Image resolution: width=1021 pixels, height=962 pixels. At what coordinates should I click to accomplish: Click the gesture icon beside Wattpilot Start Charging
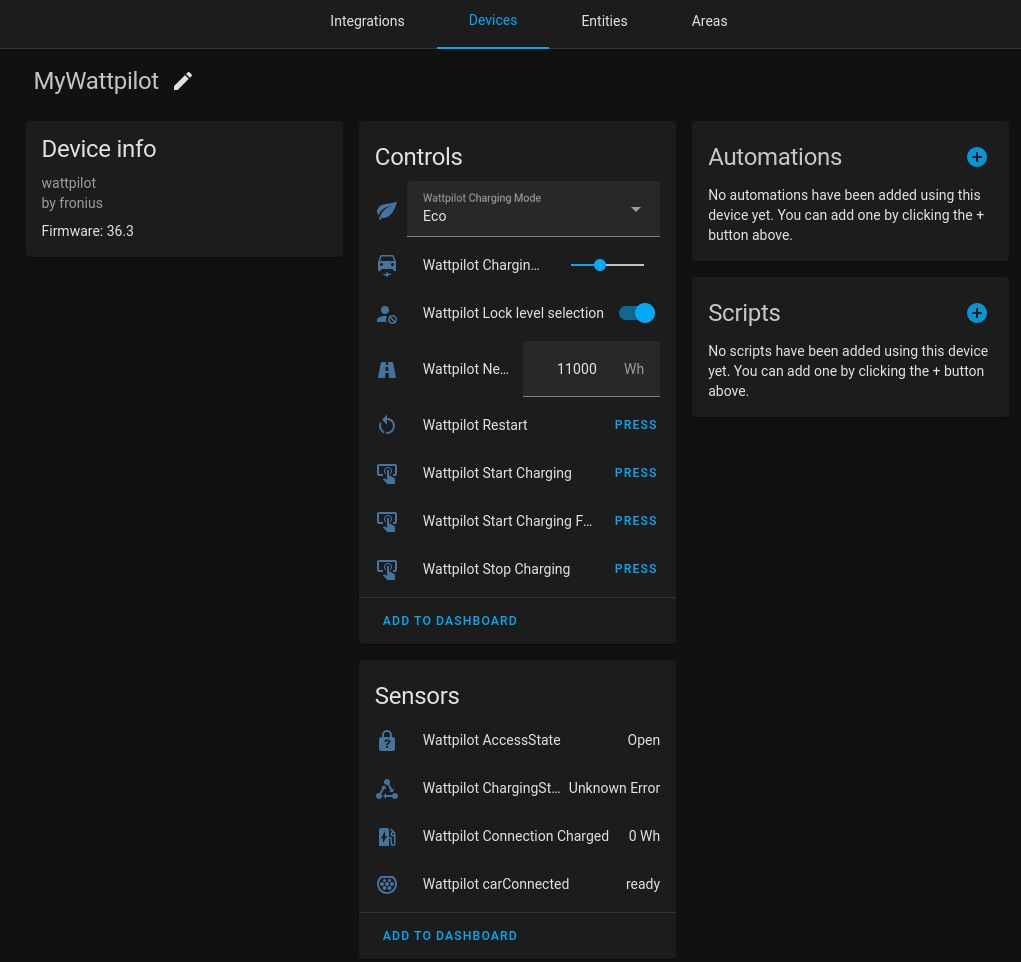[387, 474]
